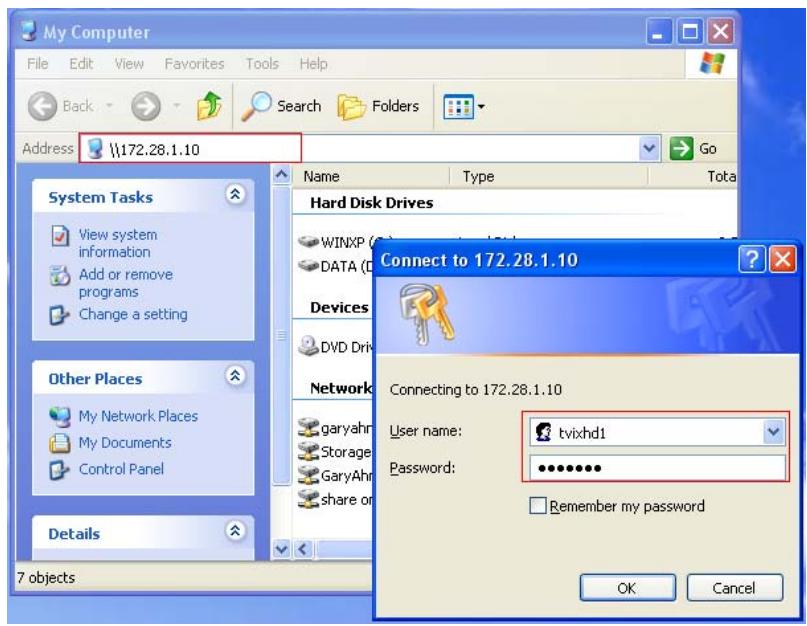Close the Connect to 172.28.1.10 dialog
Viewport: 807px width, 626px height.
pos(783,259)
